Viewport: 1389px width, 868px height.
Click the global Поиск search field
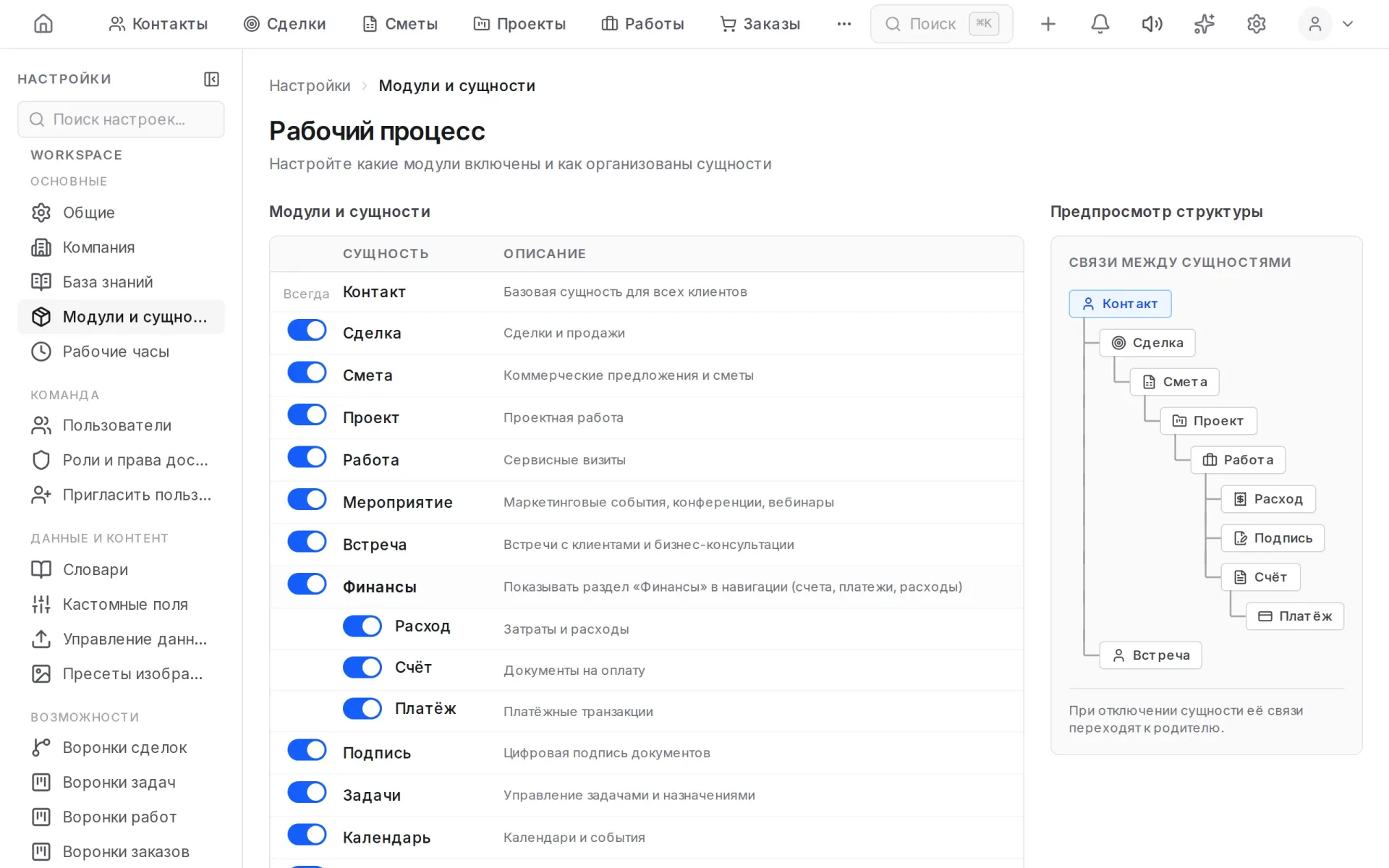(x=941, y=24)
